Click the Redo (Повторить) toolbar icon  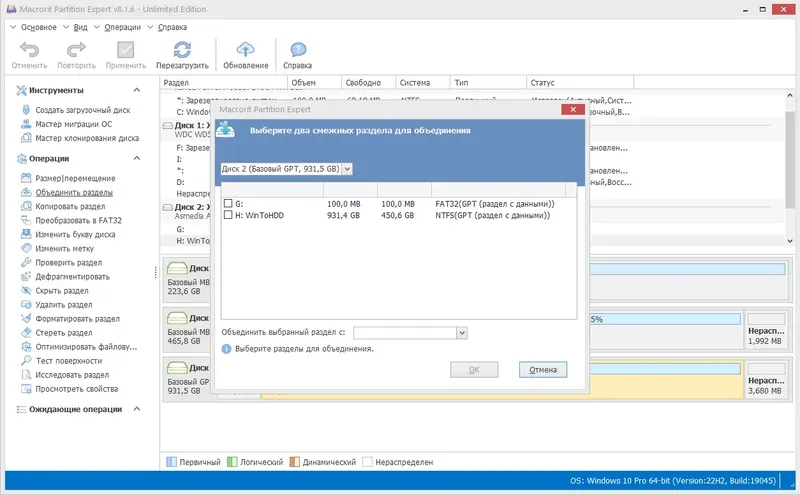click(76, 50)
